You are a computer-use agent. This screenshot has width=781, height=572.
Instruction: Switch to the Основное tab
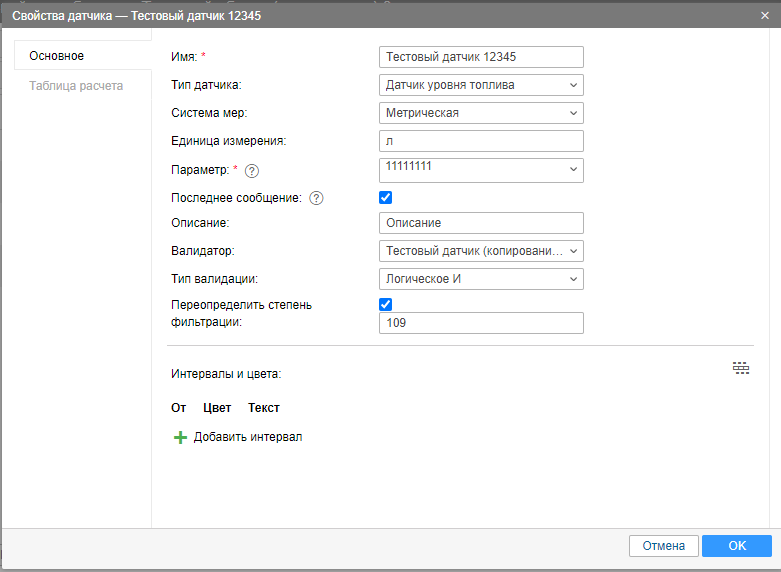click(57, 56)
